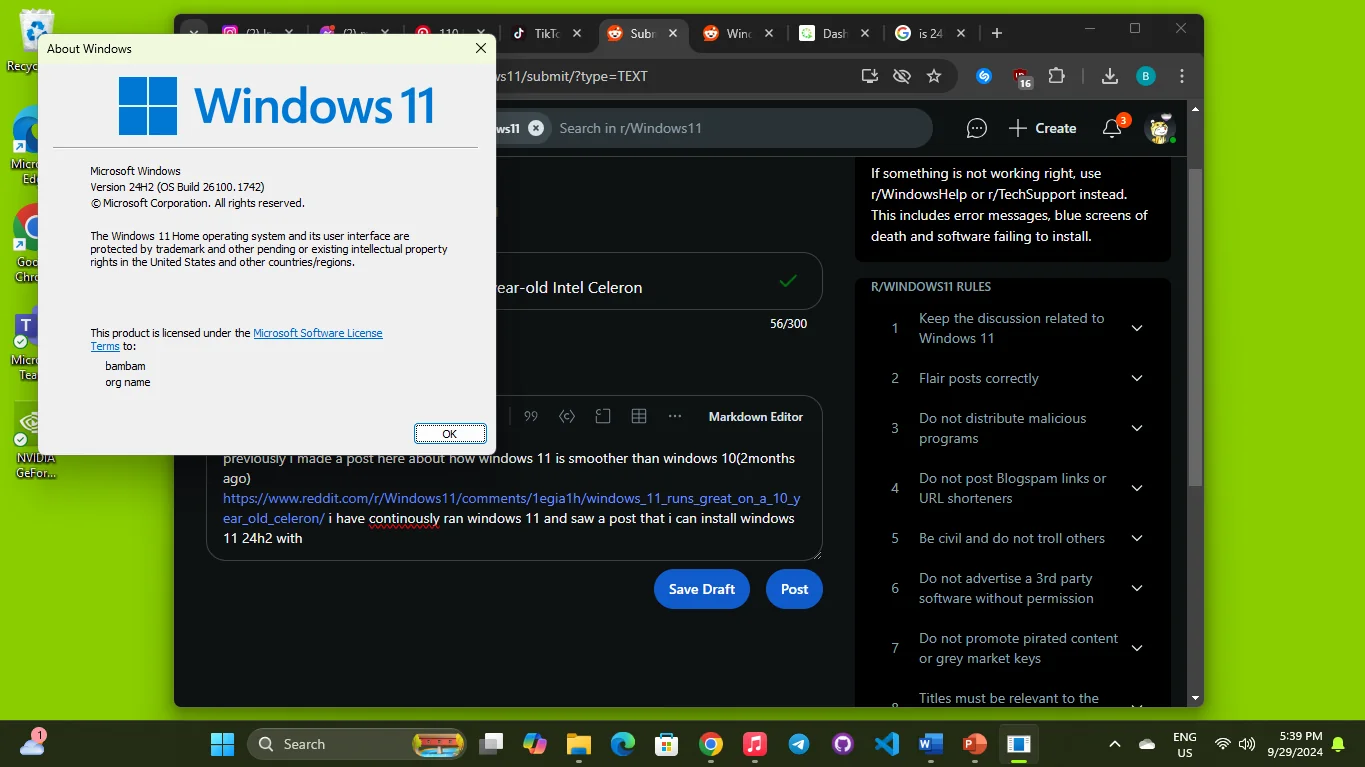This screenshot has width=1365, height=767.
Task: Open the Shazam extension icon
Action: (984, 76)
